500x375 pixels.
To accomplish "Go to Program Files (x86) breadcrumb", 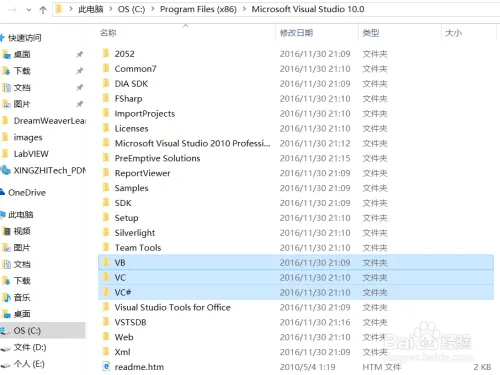I will point(198,9).
